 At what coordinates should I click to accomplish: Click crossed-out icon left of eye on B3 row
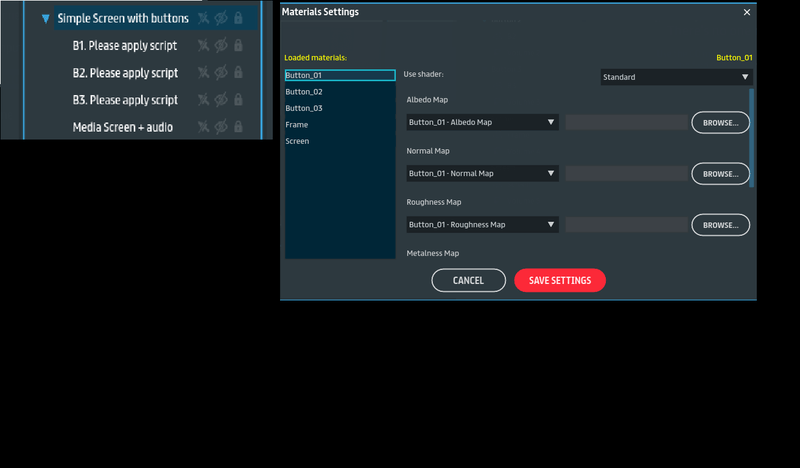pyautogui.click(x=204, y=100)
